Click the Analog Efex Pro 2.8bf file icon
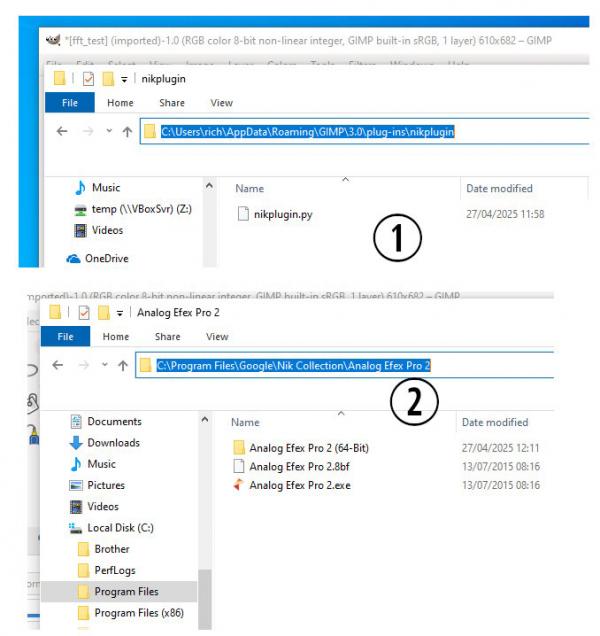Viewport: 600px width, 636px height. pos(239,466)
